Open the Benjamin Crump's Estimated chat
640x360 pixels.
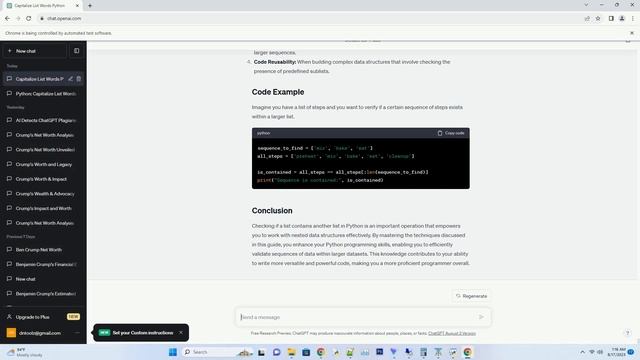pos(43,293)
